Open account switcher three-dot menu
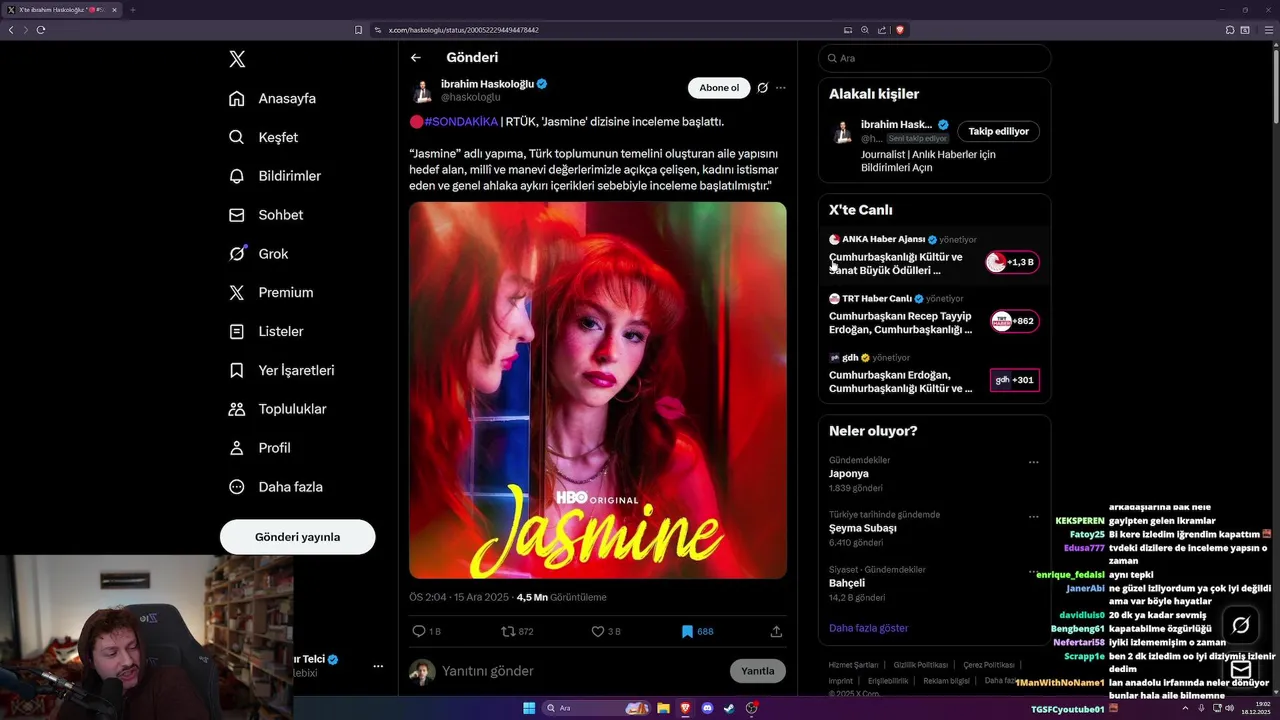 [x=378, y=666]
